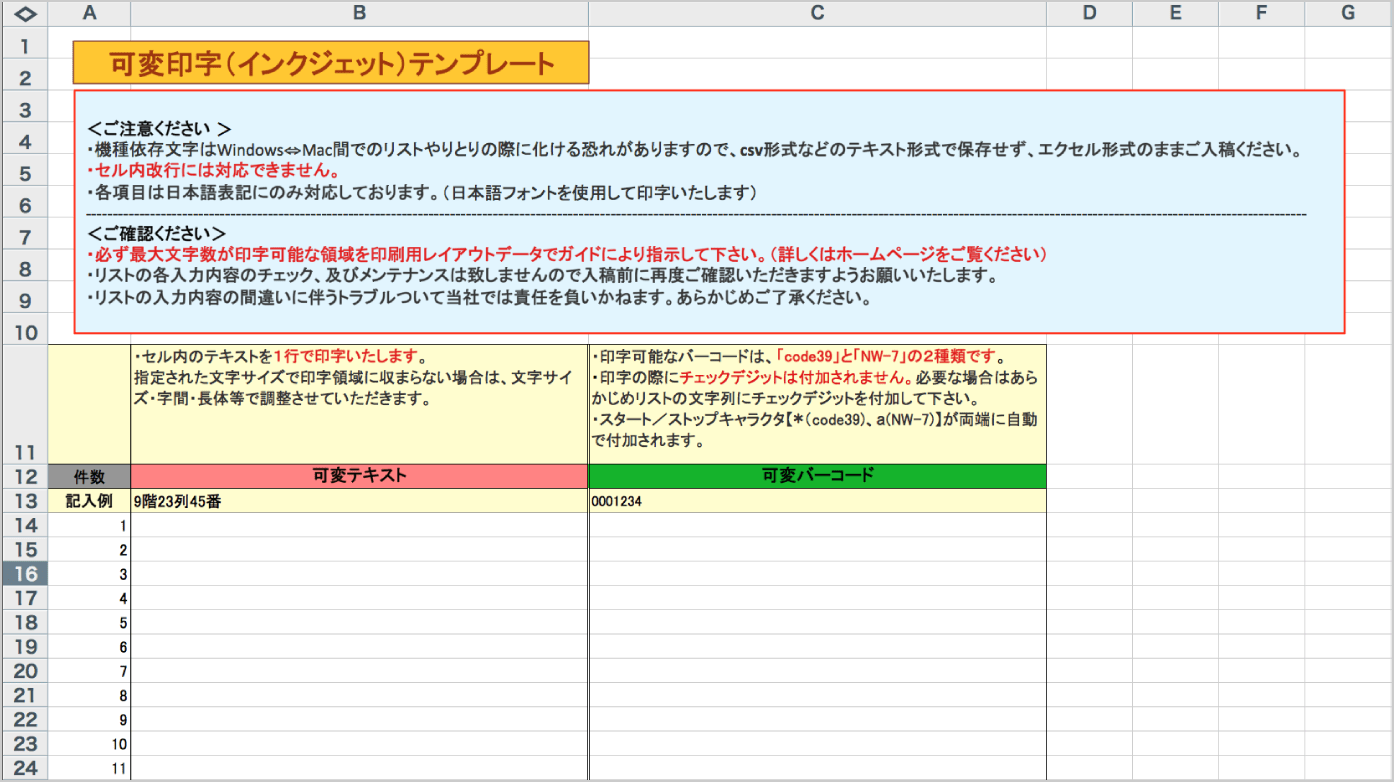Select the example cell 9階23列45番
1394x782 pixels.
click(359, 501)
